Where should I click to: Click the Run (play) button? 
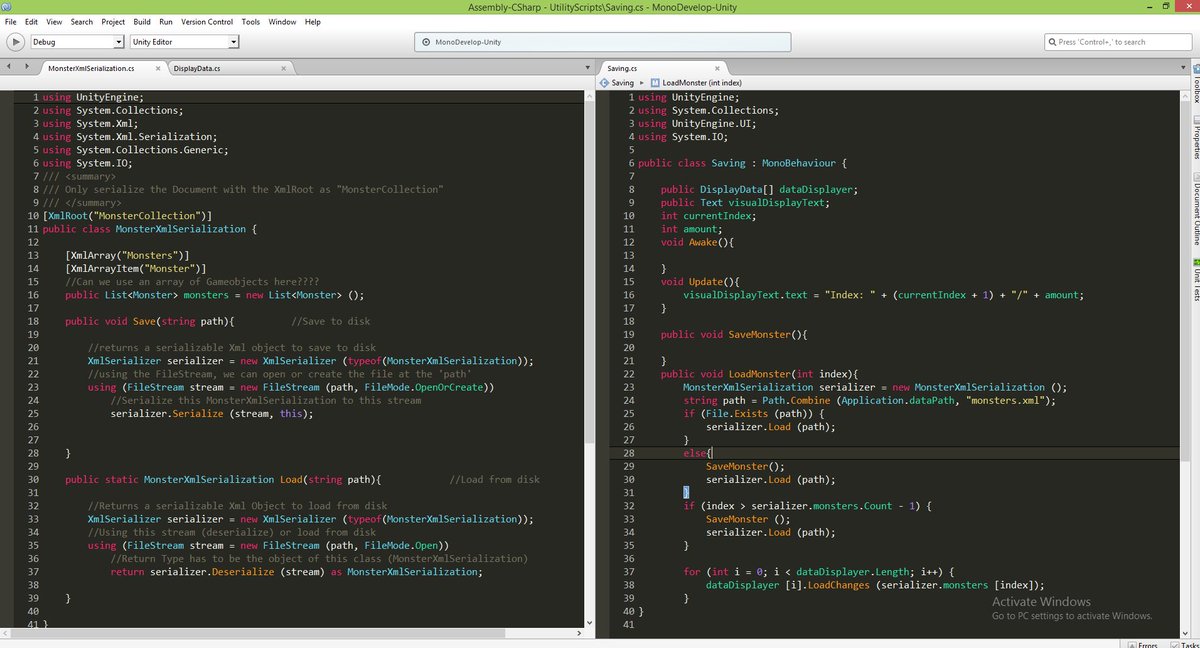coord(15,42)
